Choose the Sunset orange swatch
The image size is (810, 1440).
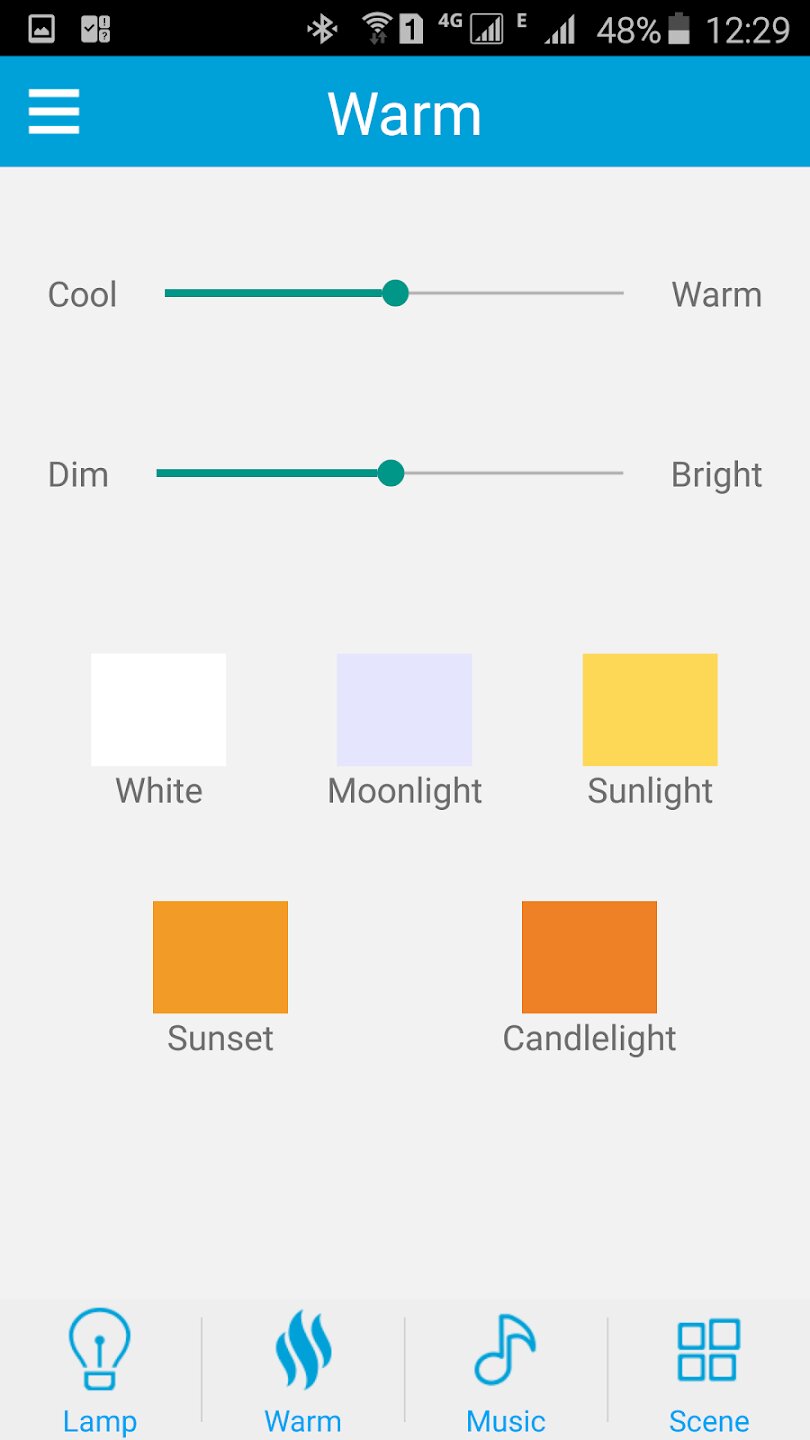click(220, 957)
